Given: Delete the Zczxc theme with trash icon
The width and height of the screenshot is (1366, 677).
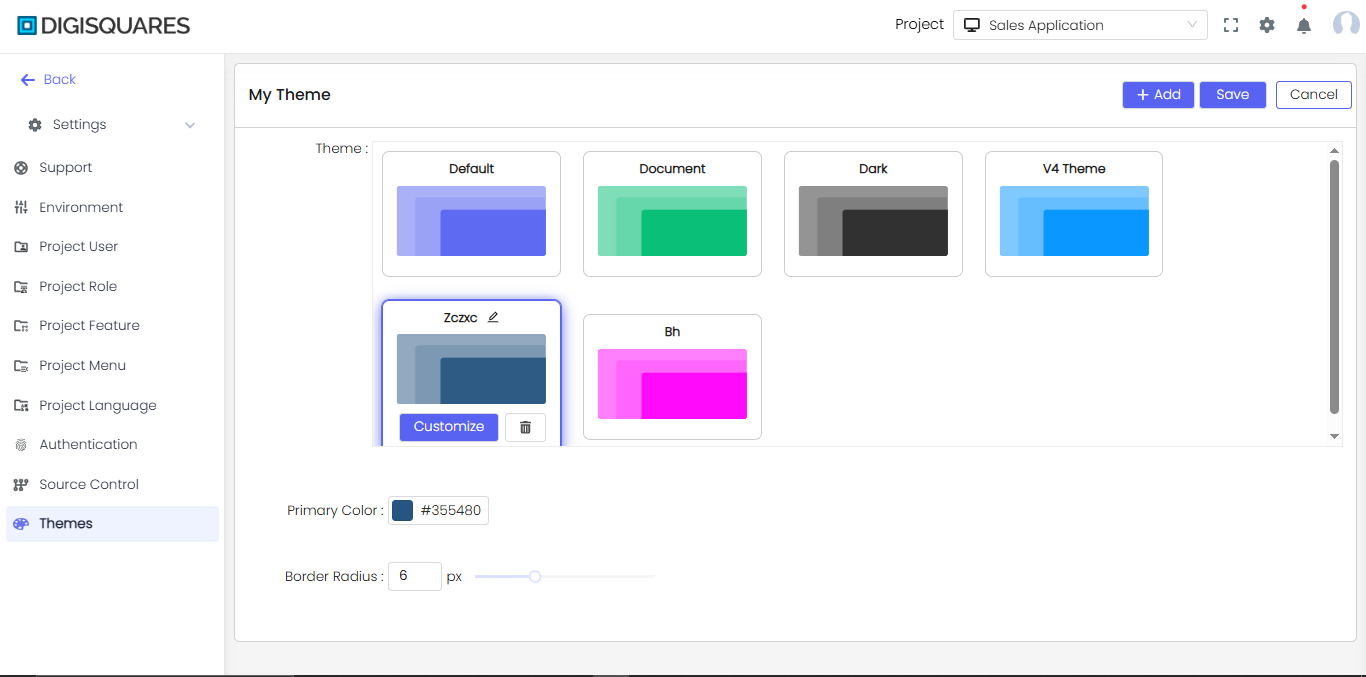Looking at the screenshot, I should tap(525, 427).
